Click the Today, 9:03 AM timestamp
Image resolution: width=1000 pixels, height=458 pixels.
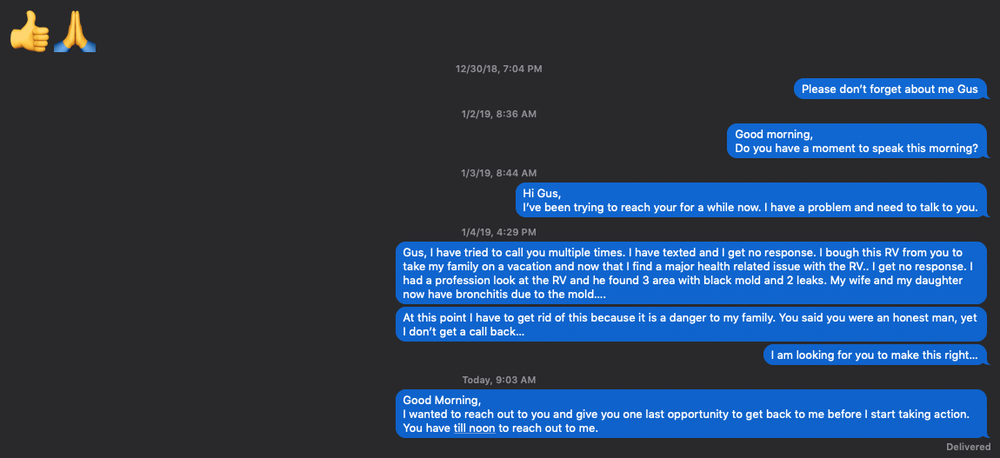coord(498,379)
